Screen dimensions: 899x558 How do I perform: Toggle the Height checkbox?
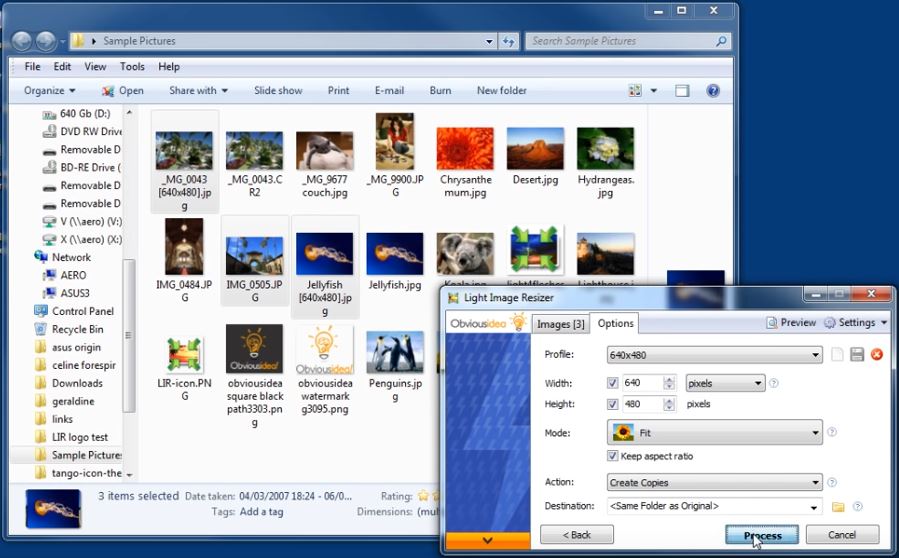tap(612, 404)
